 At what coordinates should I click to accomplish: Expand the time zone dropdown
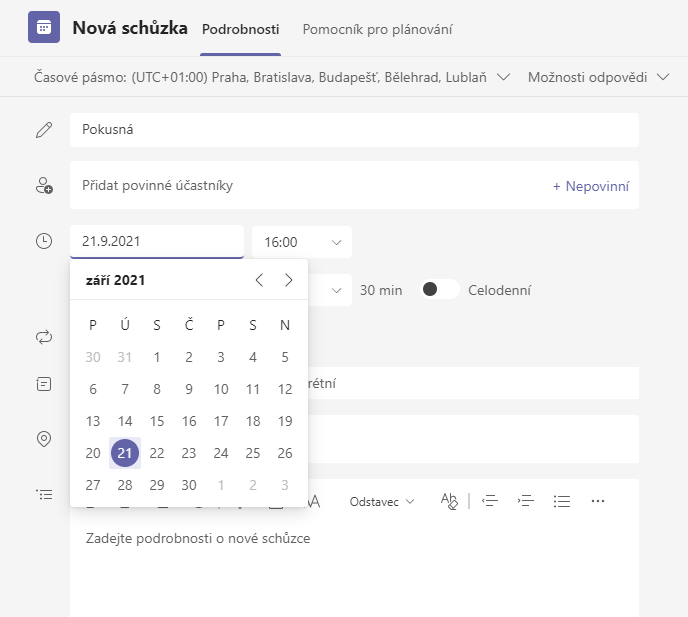click(503, 77)
